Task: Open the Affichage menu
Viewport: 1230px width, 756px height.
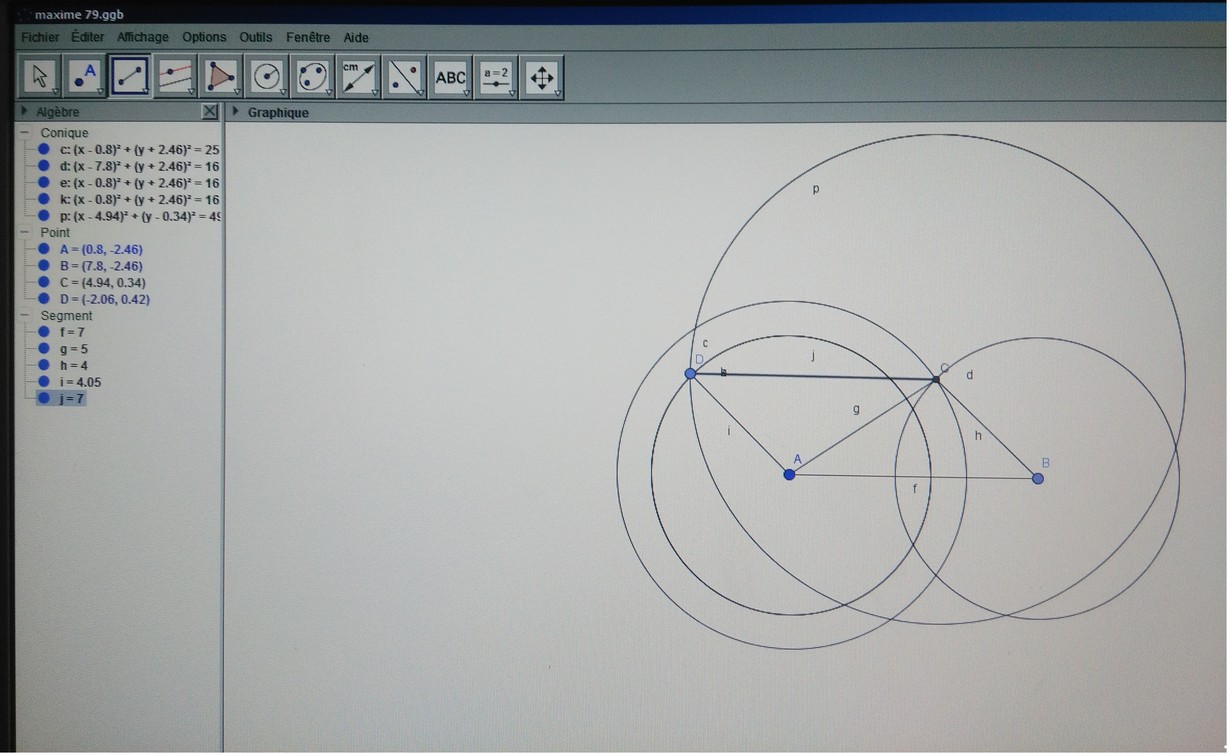Action: click(143, 37)
